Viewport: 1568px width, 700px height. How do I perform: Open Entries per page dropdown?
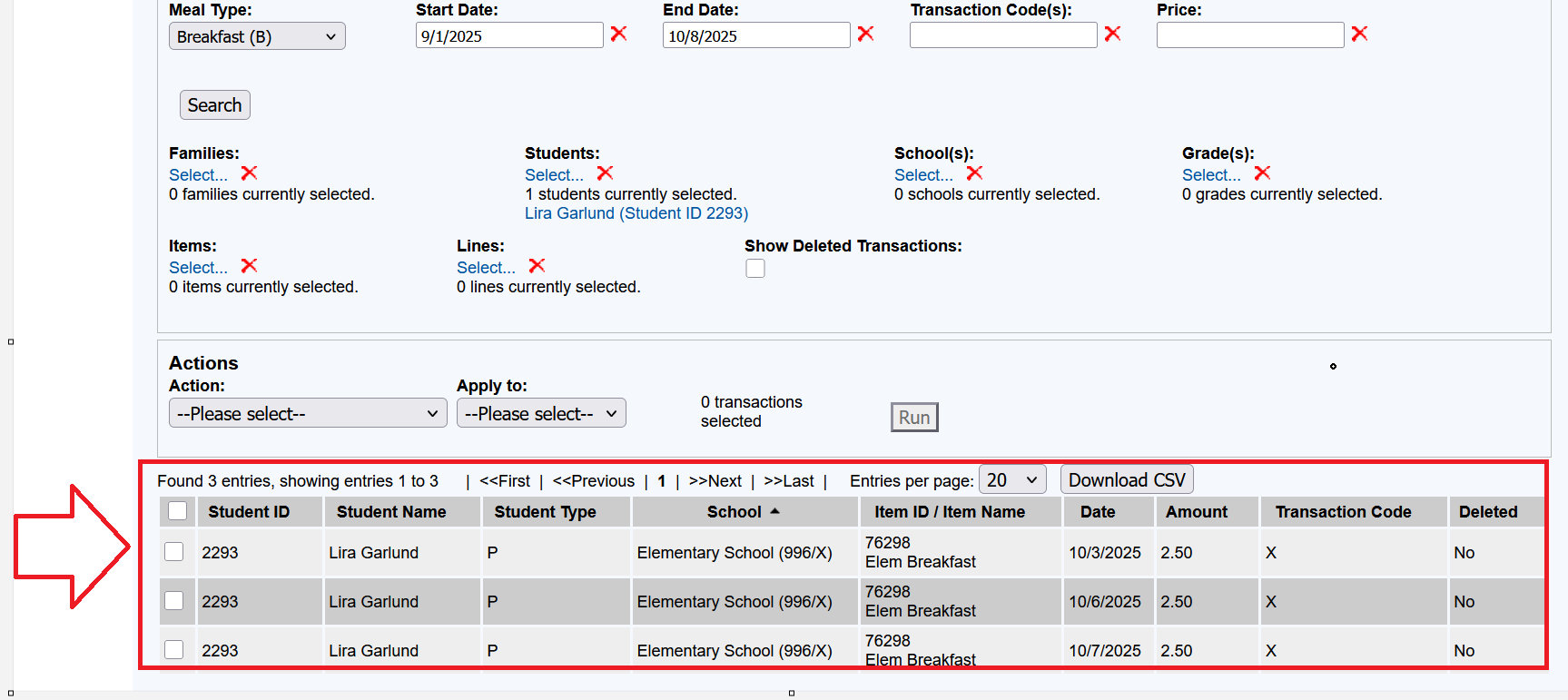tap(1011, 479)
